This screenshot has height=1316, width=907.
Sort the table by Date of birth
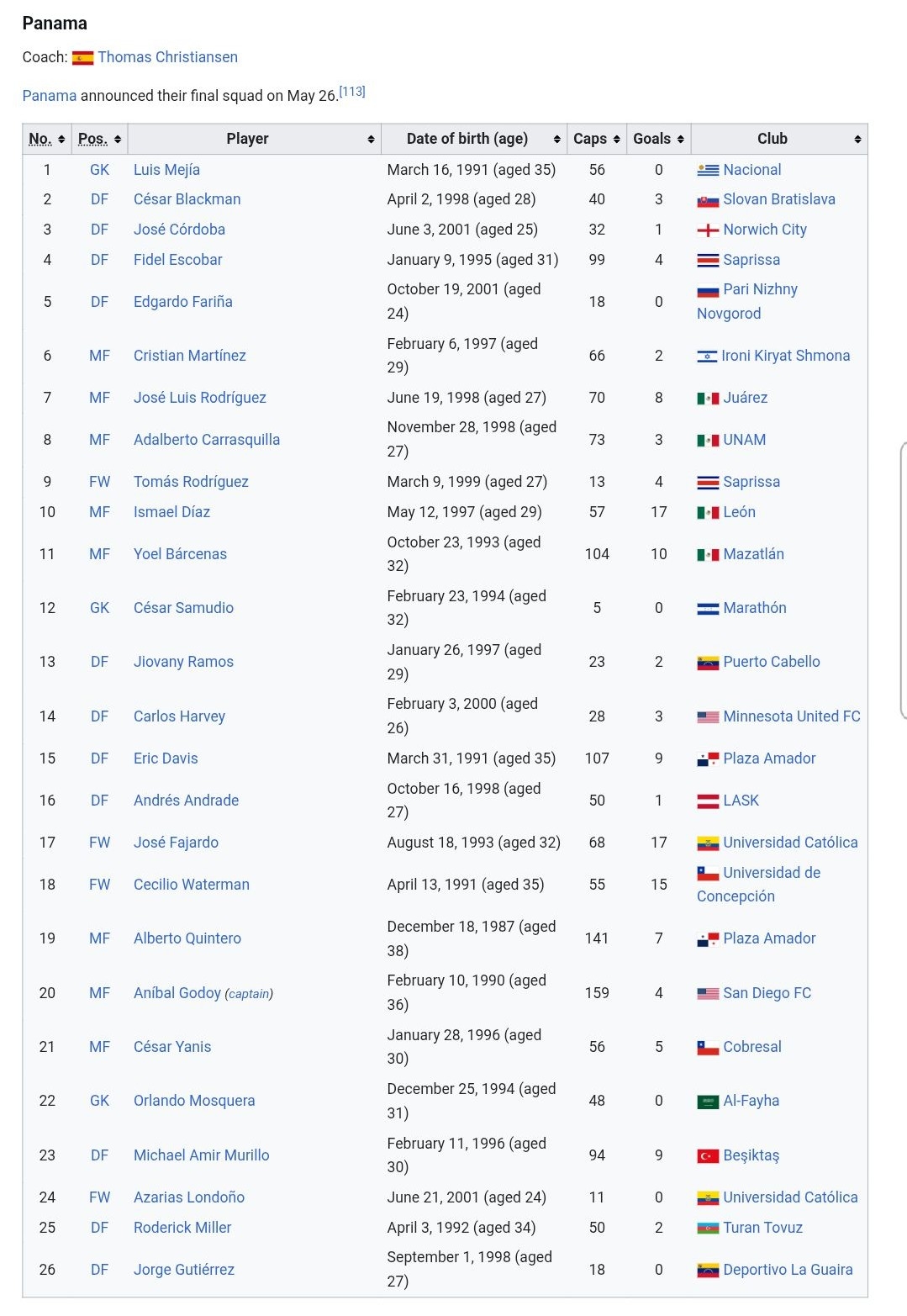474,139
